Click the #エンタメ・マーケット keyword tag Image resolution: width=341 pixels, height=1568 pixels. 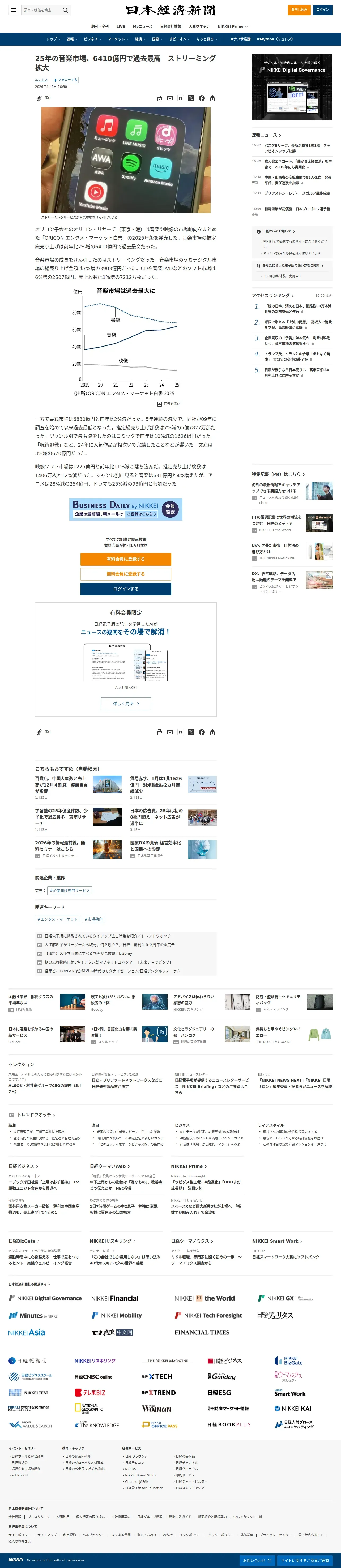pos(57,919)
